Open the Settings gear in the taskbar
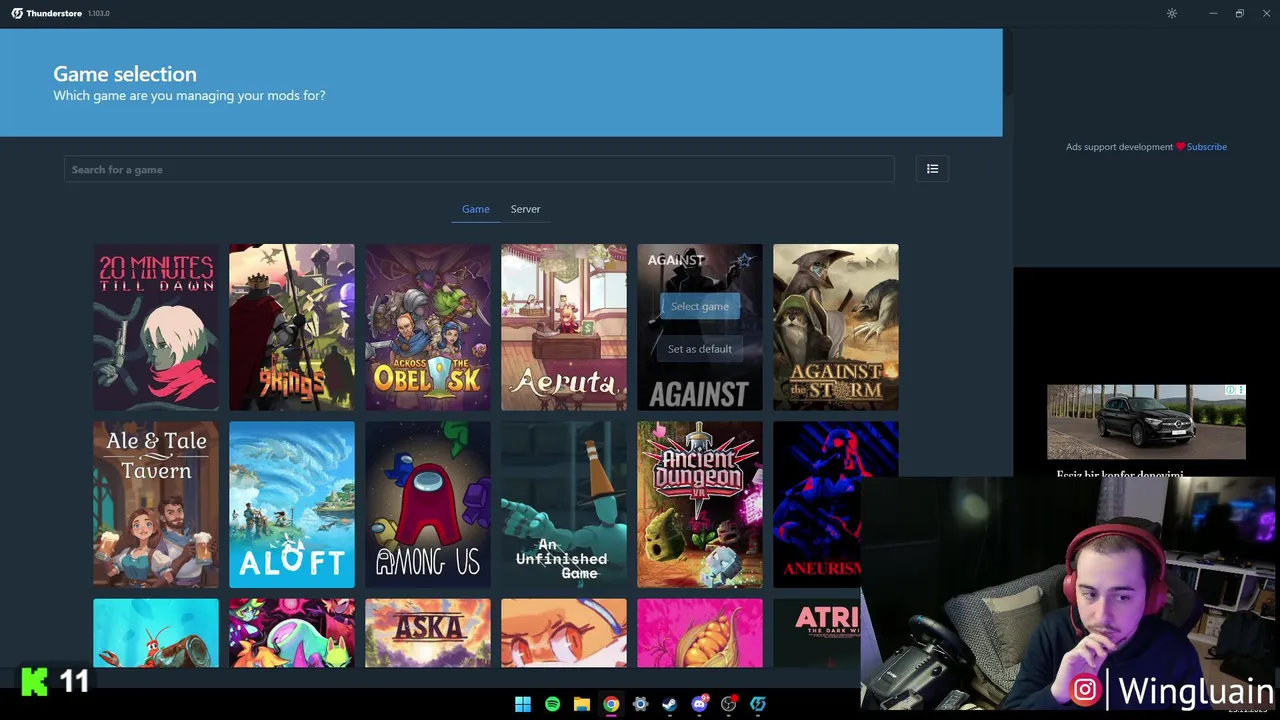This screenshot has height=720, width=1280. click(x=640, y=704)
